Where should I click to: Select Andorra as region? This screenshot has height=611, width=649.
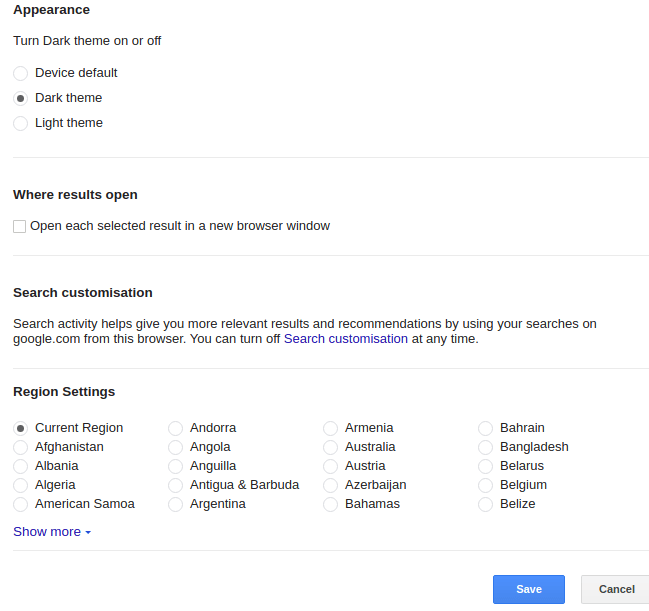pyautogui.click(x=175, y=428)
